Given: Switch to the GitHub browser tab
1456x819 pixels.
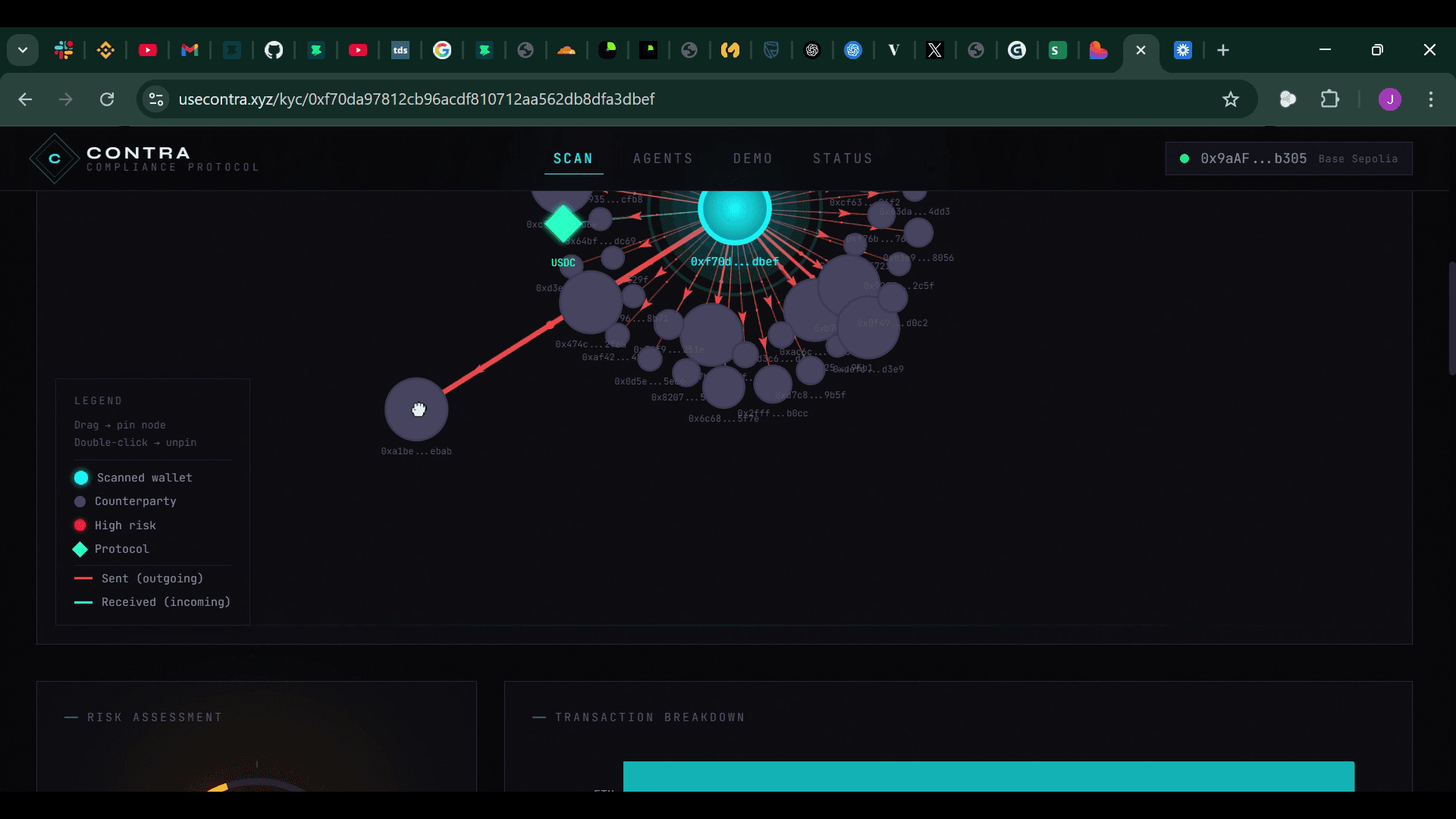Looking at the screenshot, I should [274, 50].
